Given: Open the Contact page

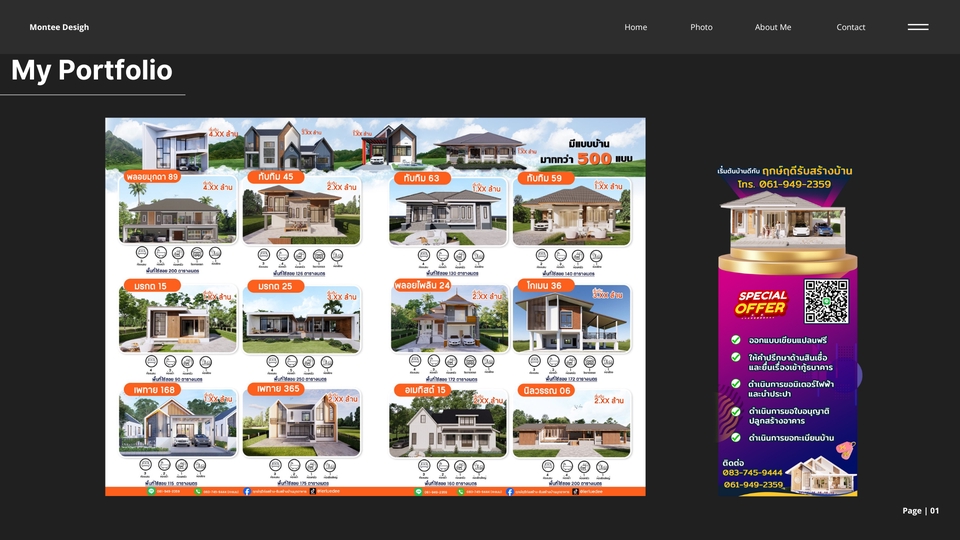Looking at the screenshot, I should (850, 27).
